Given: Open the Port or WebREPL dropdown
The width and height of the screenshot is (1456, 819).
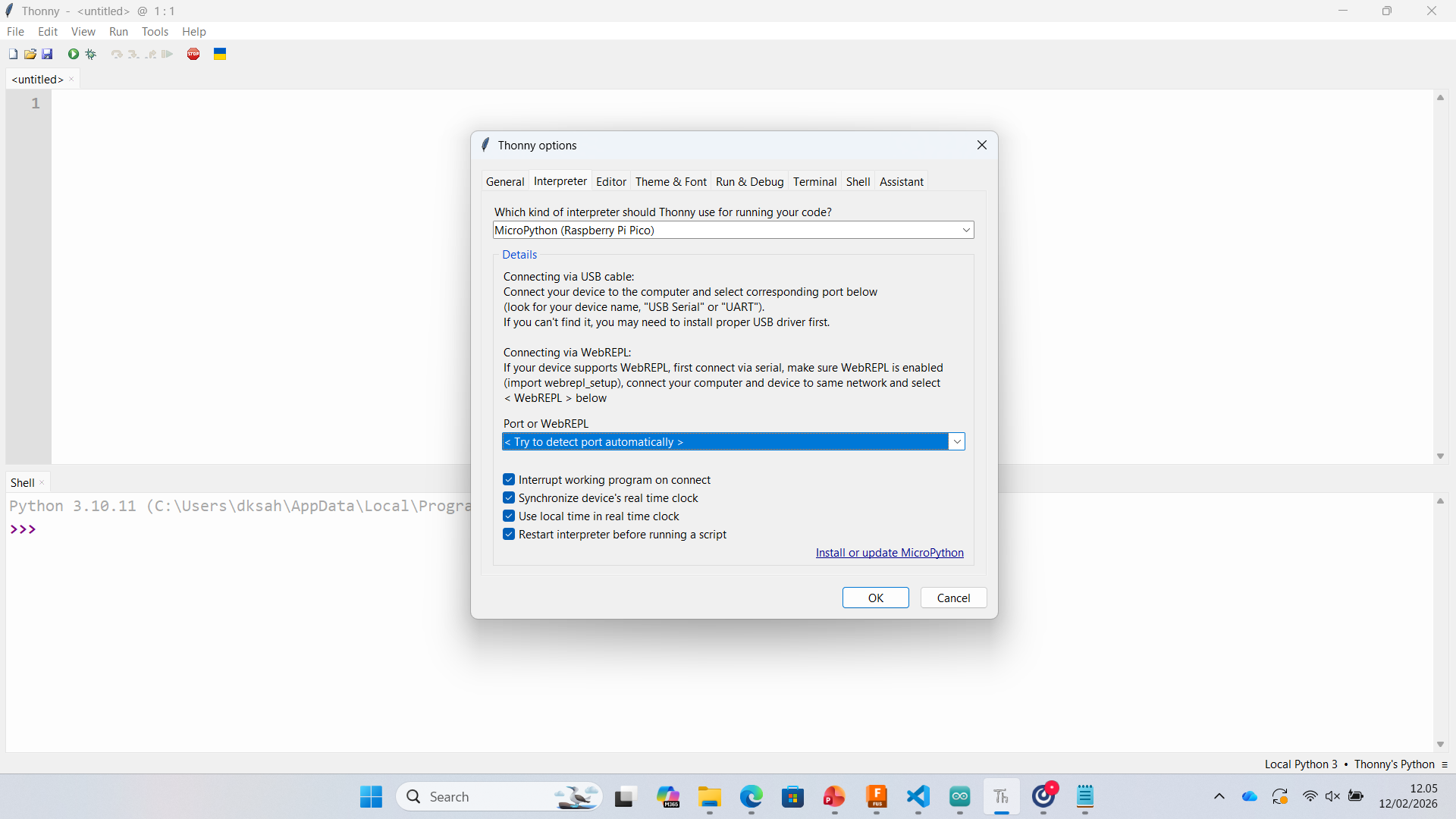Looking at the screenshot, I should pos(957,442).
